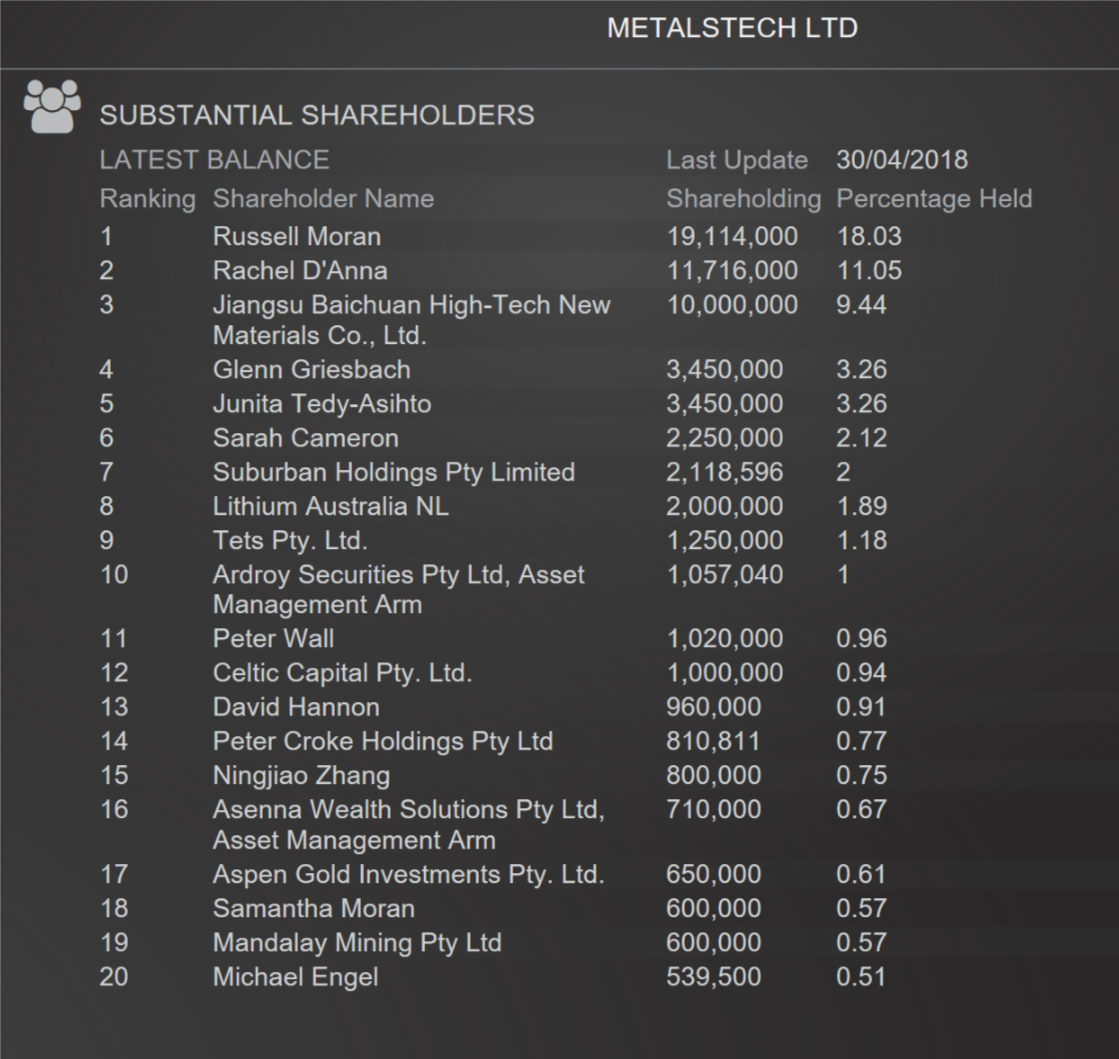Click percentage 9.44
This screenshot has width=1119, height=1059.
(861, 305)
